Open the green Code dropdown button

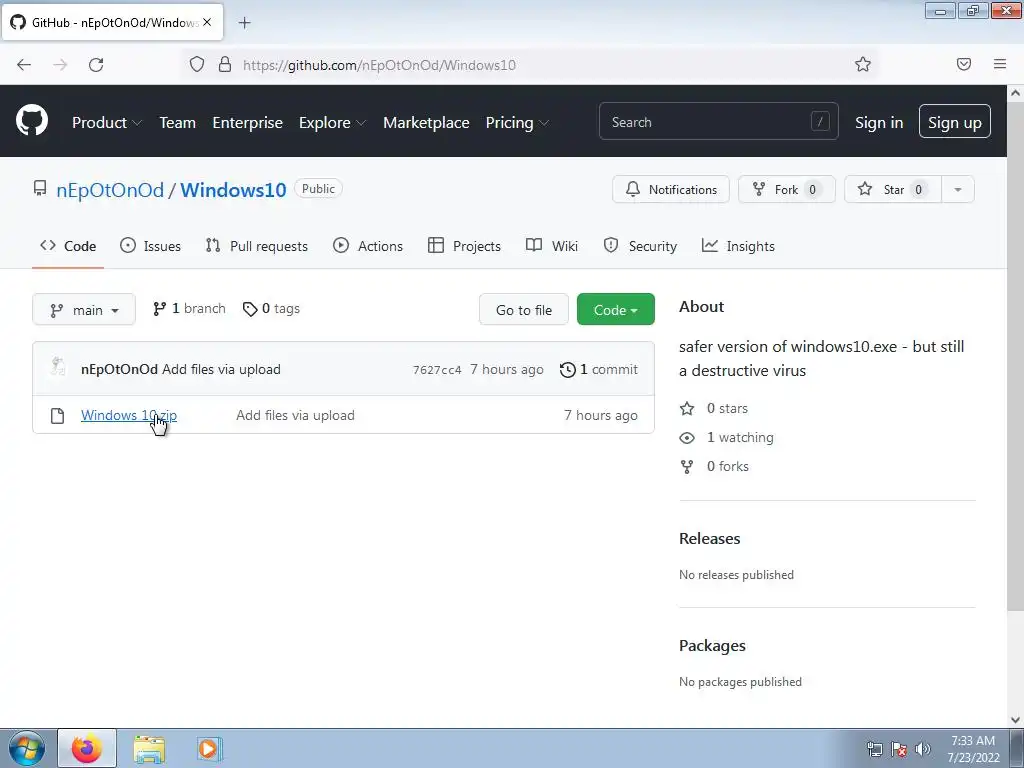point(615,310)
